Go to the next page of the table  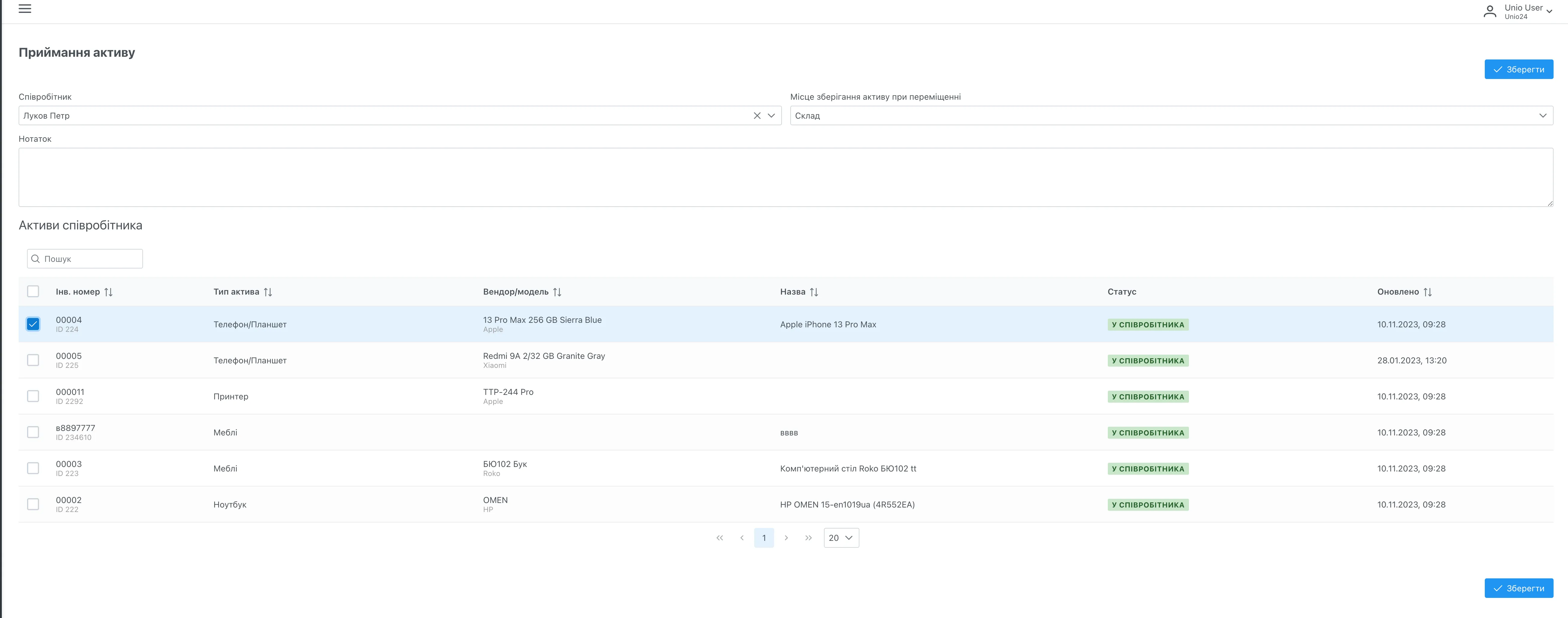(786, 538)
